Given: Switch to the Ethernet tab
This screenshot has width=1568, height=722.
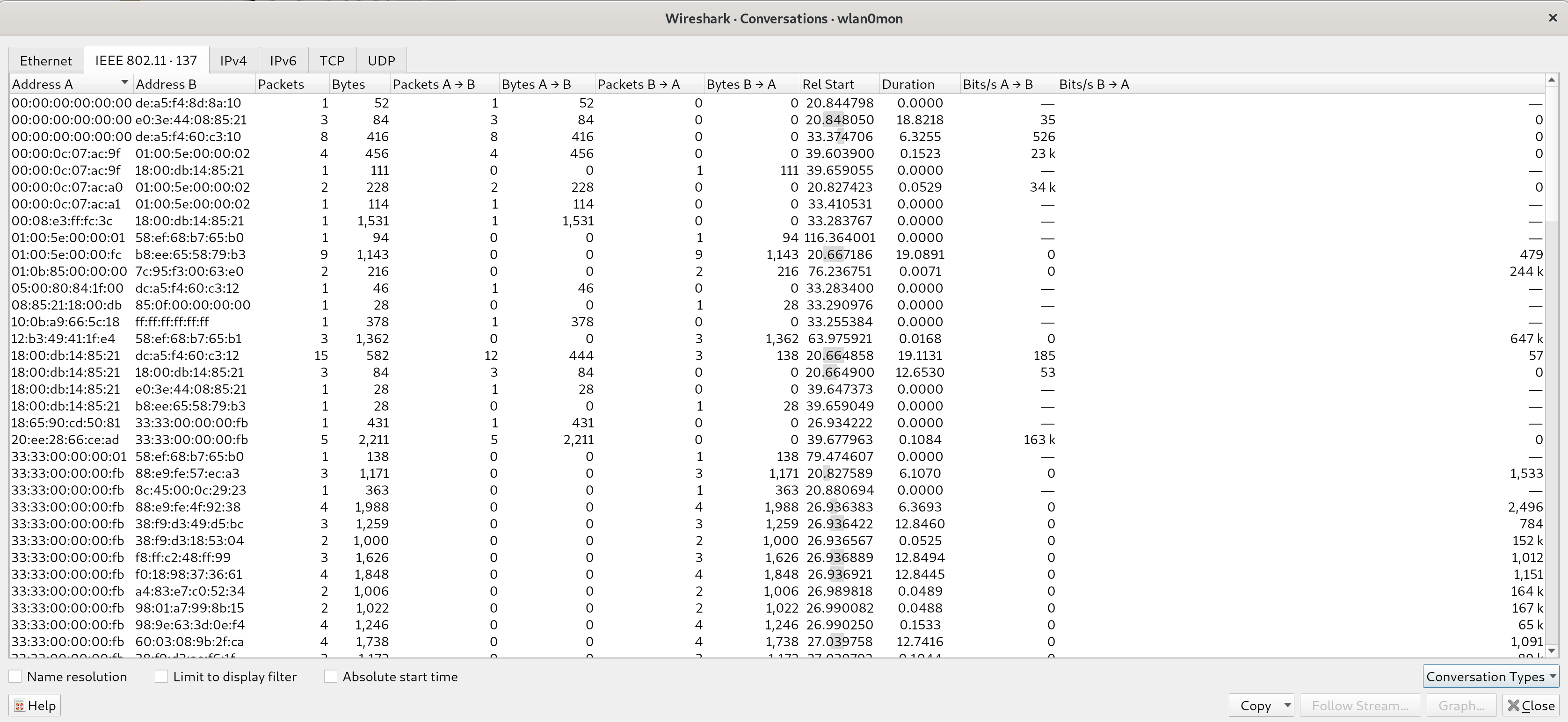Looking at the screenshot, I should pyautogui.click(x=46, y=61).
